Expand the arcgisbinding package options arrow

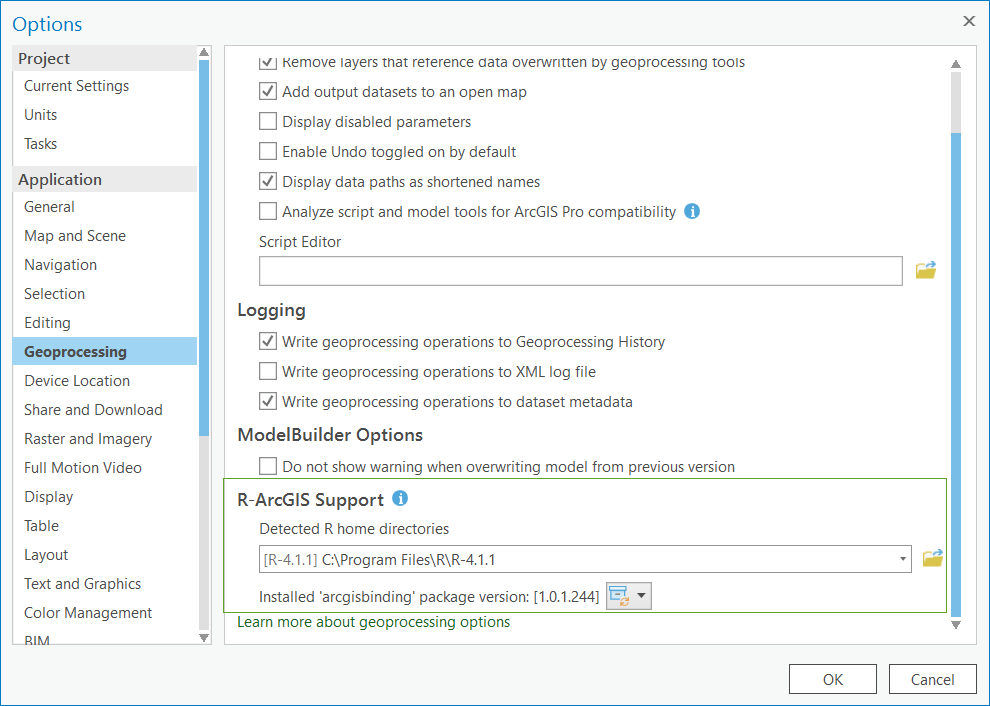coord(642,597)
